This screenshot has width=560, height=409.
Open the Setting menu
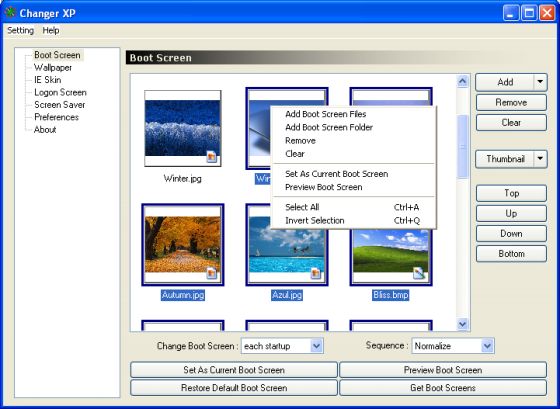(x=21, y=30)
